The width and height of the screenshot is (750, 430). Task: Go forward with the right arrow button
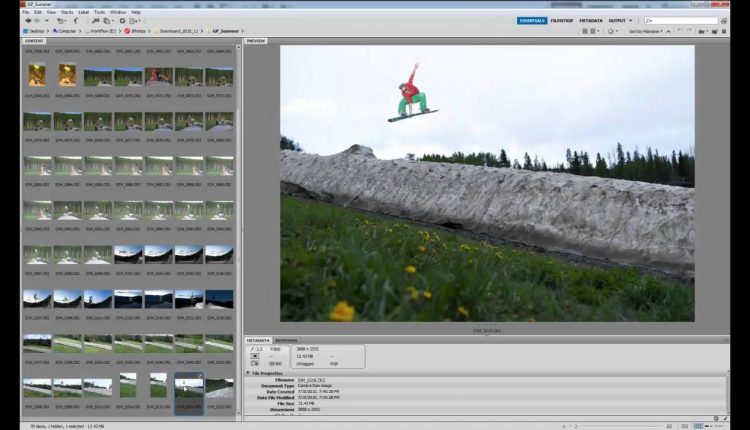click(37, 21)
